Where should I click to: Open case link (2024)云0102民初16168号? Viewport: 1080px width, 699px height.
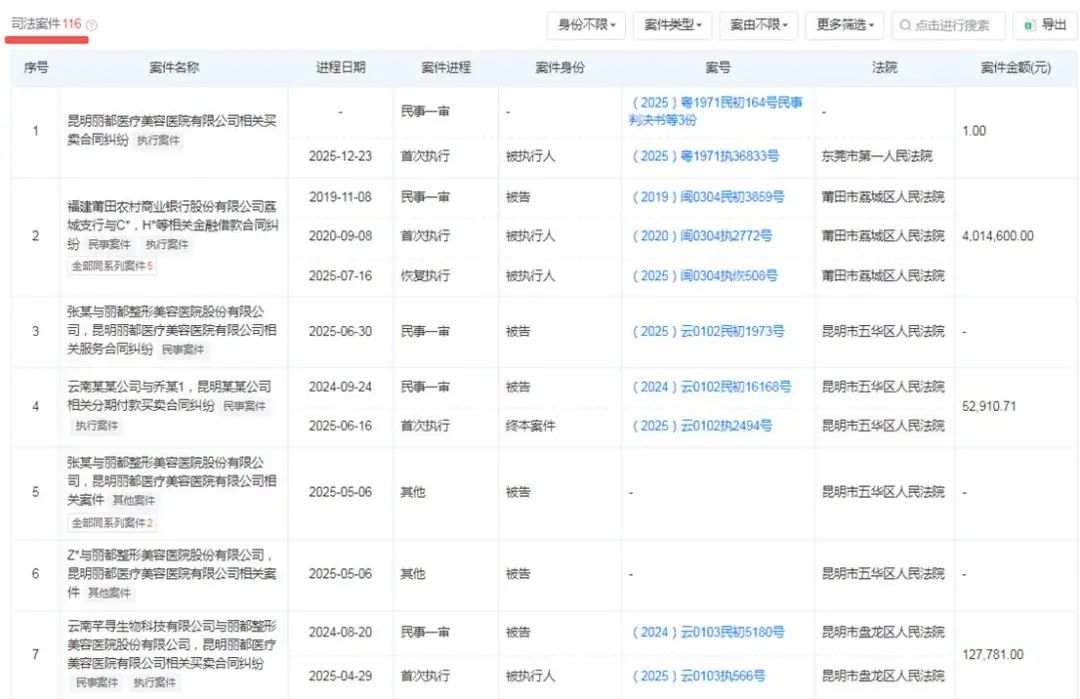pos(712,387)
